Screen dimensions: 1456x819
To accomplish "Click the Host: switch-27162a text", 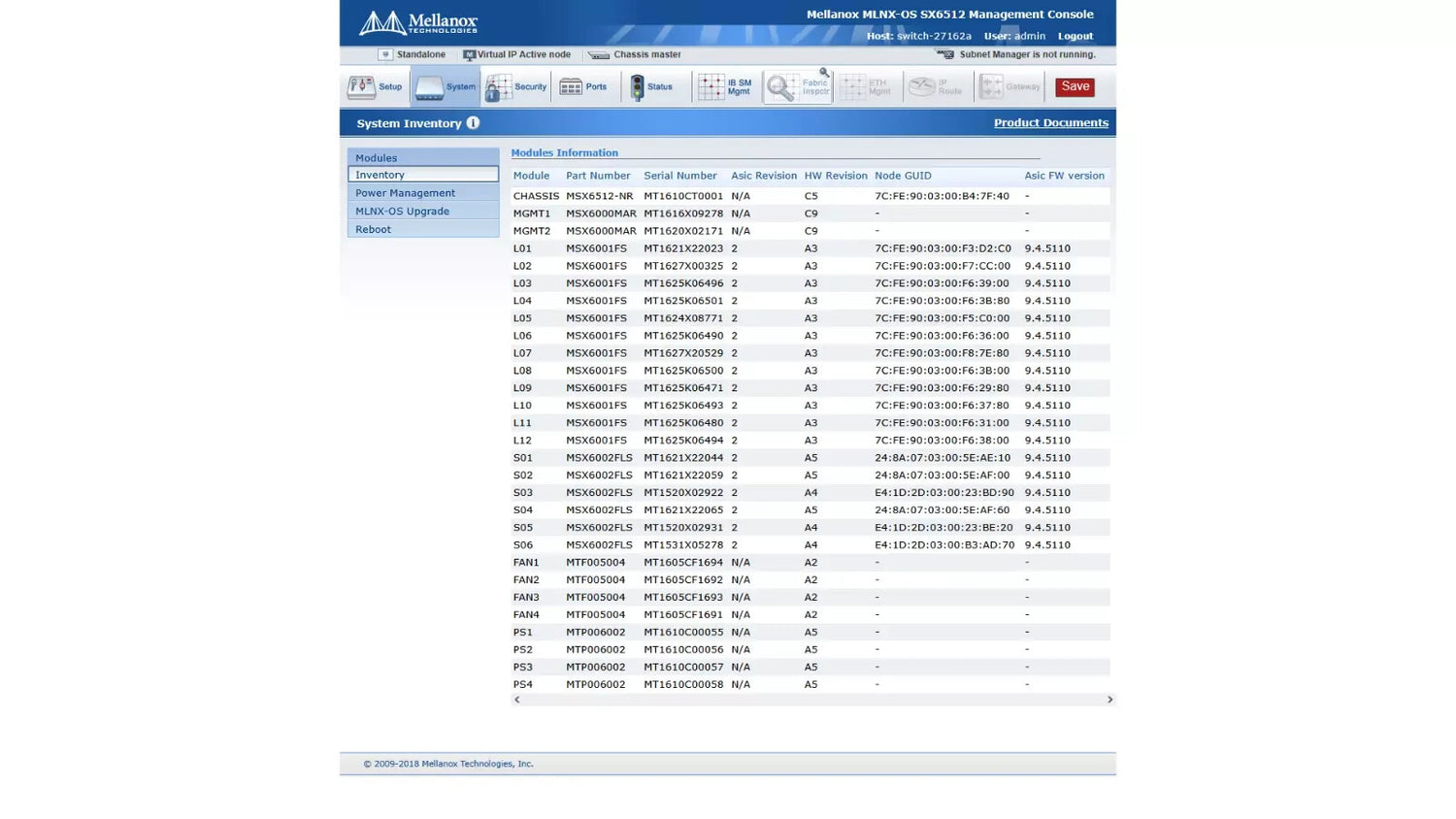I will click(x=919, y=36).
